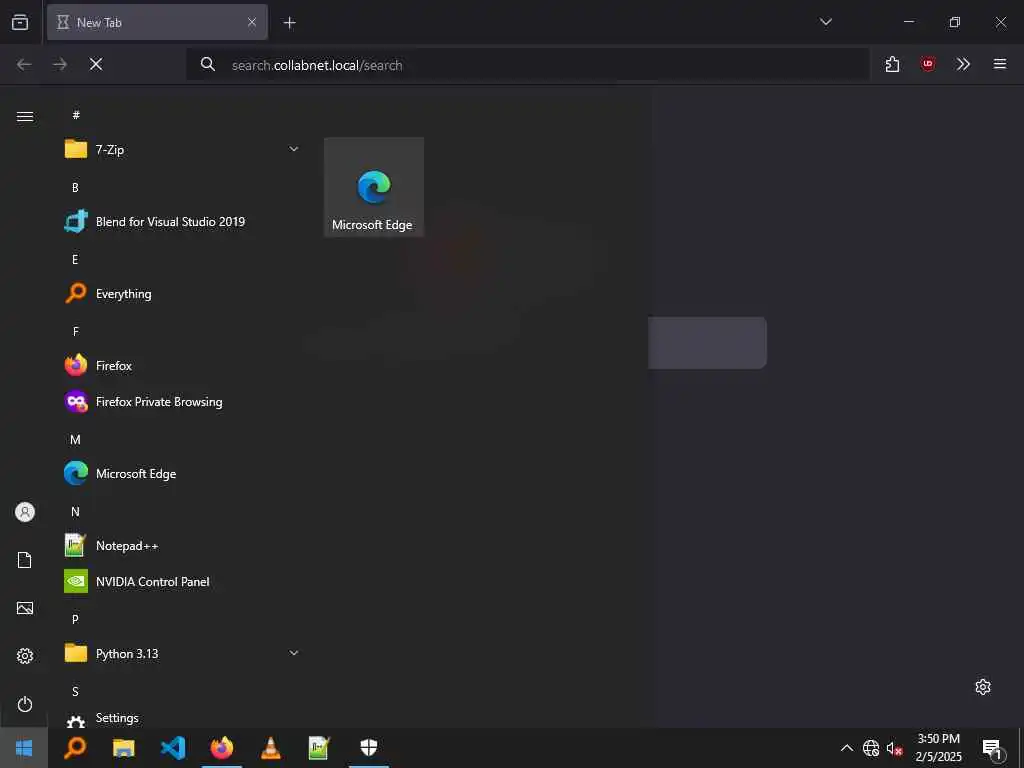Show more tools overflow chevron

963,64
